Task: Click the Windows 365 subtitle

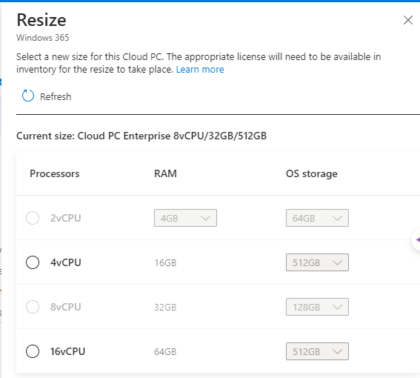Action: (x=43, y=37)
